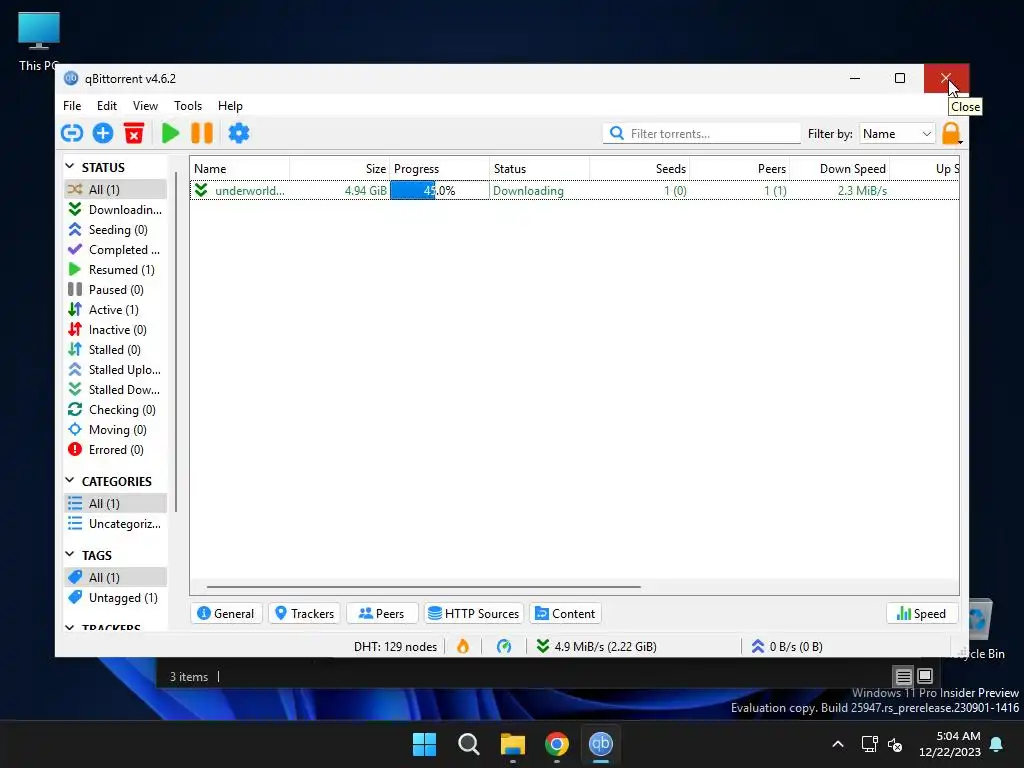Select the Active (1) filter
1024x768 pixels.
coord(116,310)
